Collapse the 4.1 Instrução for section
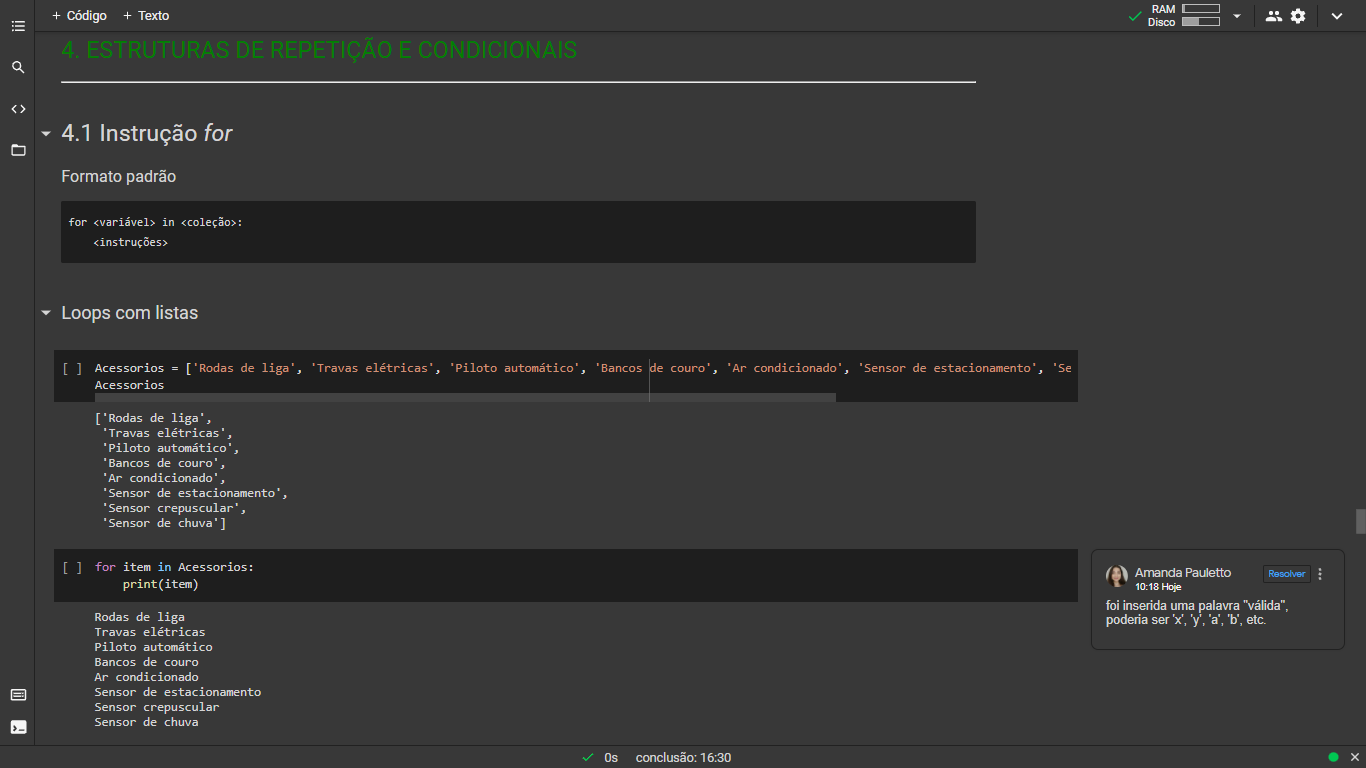The width and height of the screenshot is (1366, 768). pyautogui.click(x=46, y=134)
